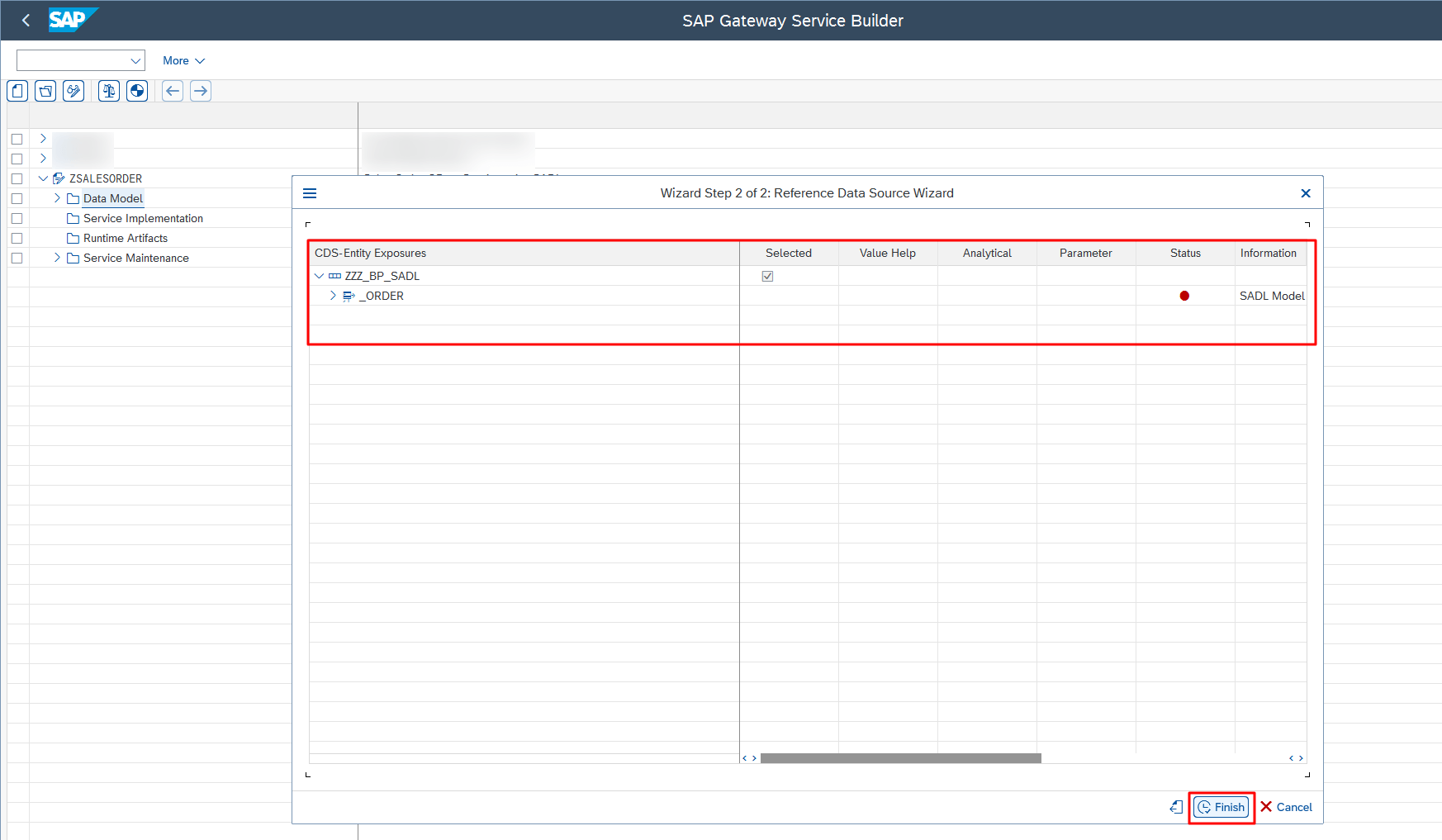
Task: Click the Parameter column header
Action: 1086,254
